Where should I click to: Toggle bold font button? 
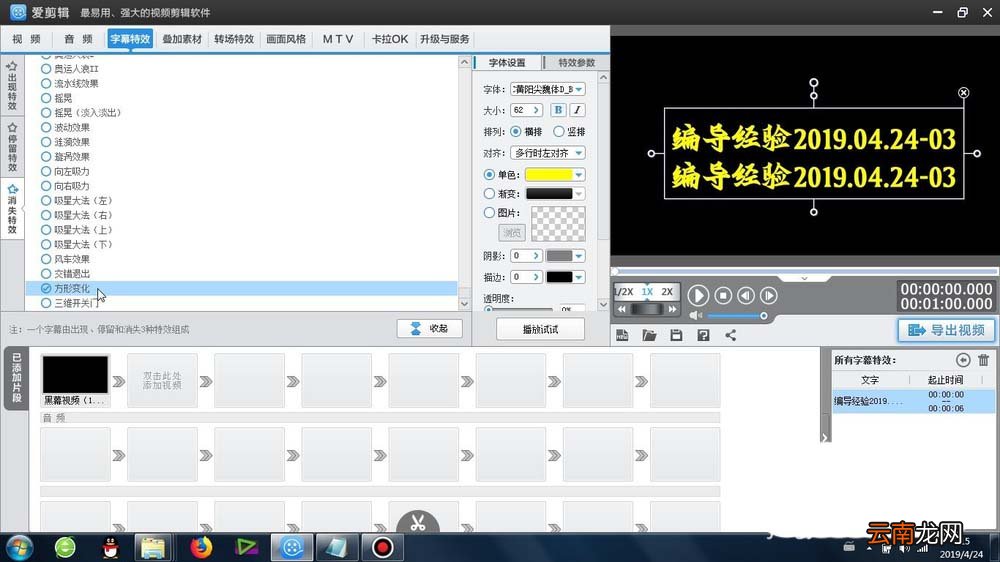pos(558,110)
